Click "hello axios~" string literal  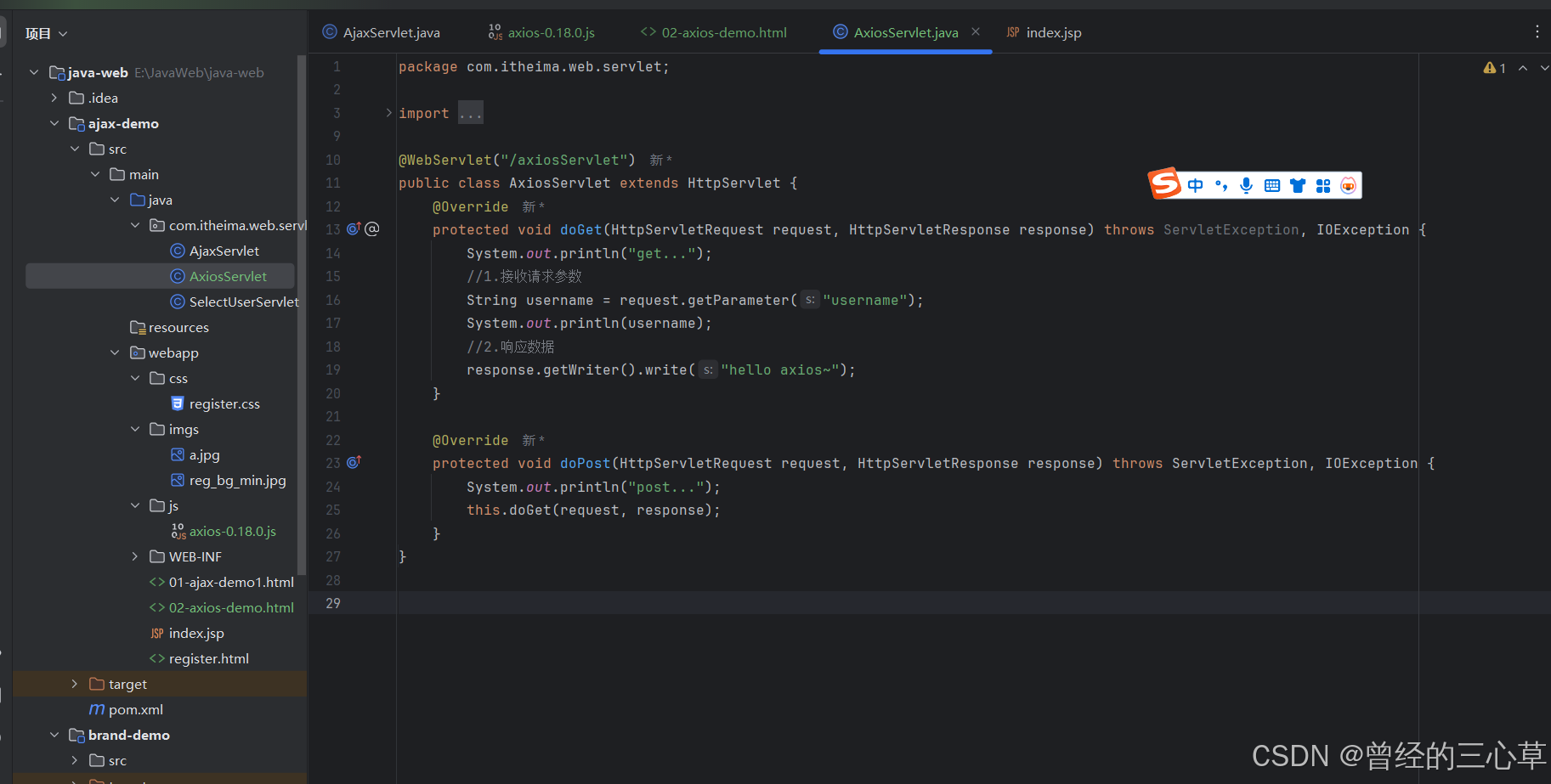coord(780,369)
